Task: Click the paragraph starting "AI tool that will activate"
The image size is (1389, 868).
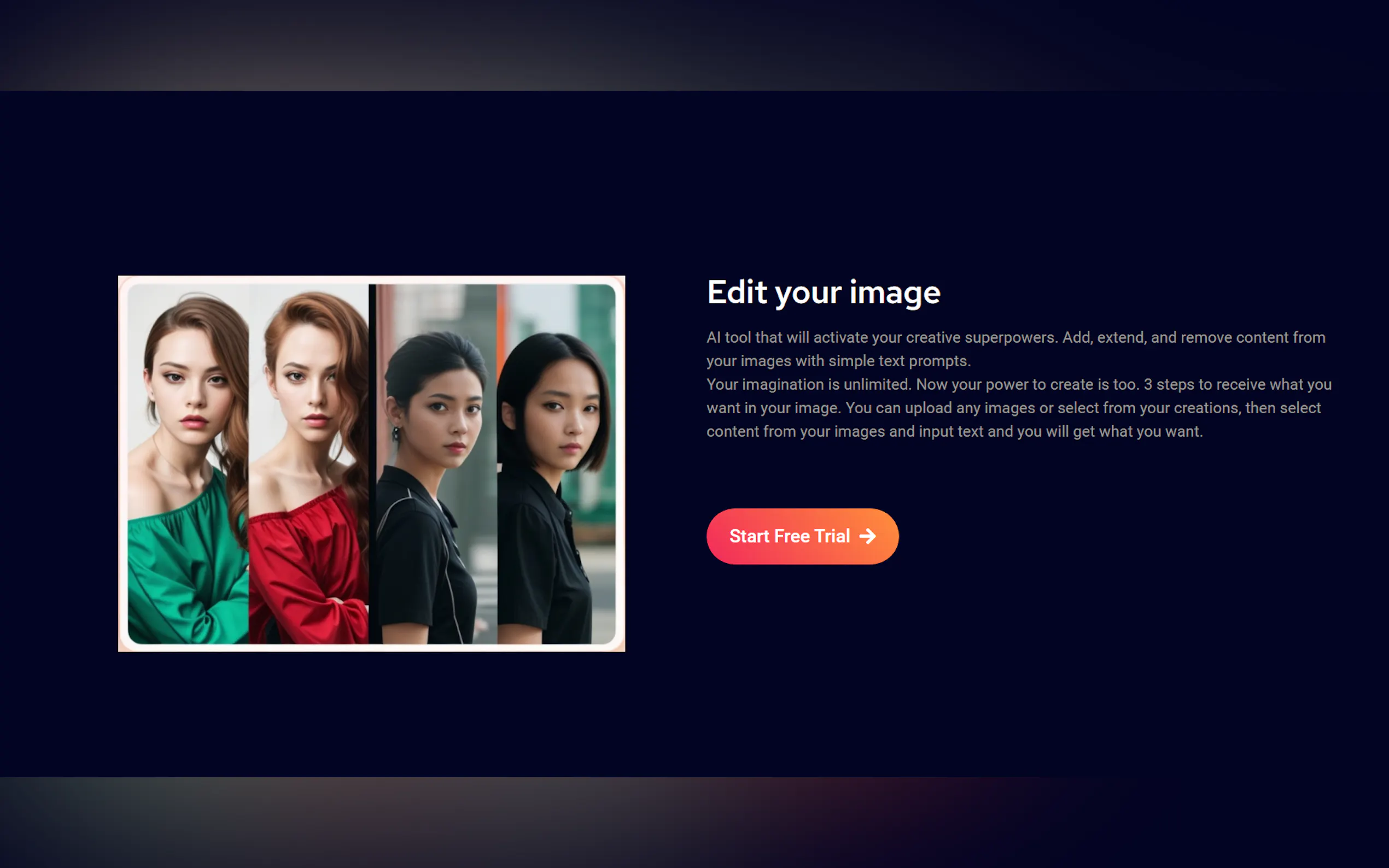Action: 1015,349
